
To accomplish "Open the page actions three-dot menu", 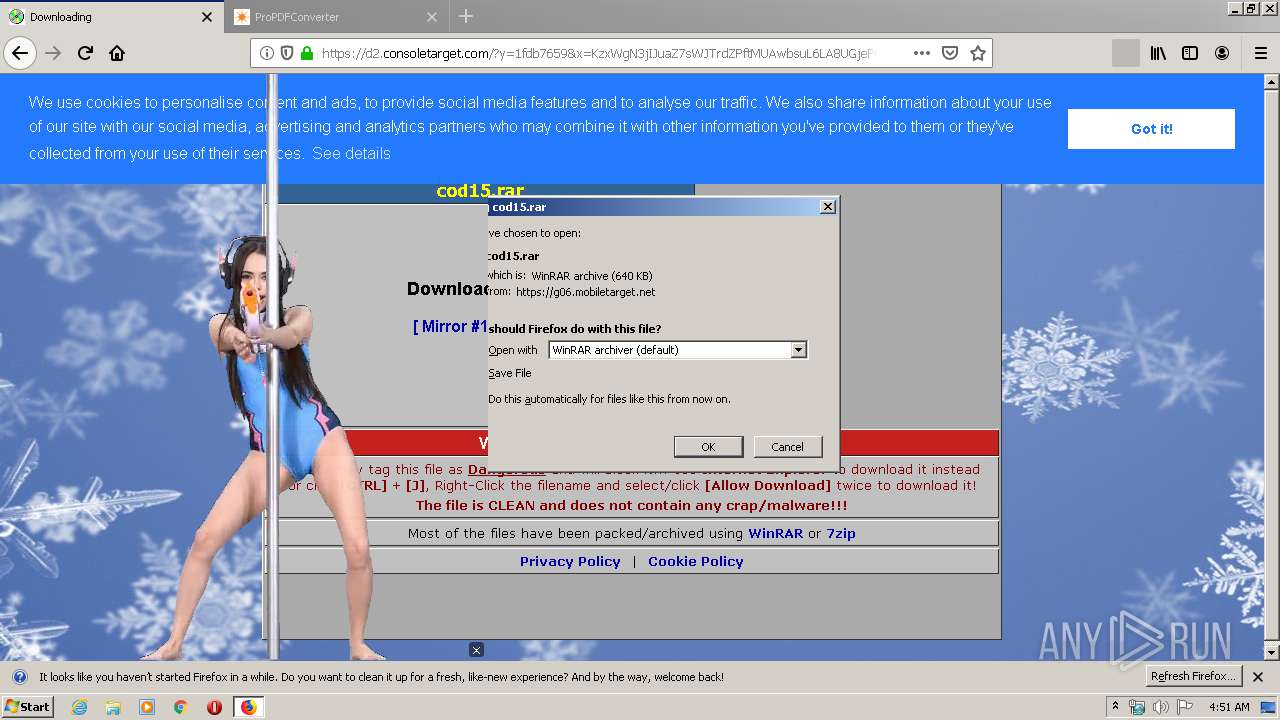I will pos(922,53).
